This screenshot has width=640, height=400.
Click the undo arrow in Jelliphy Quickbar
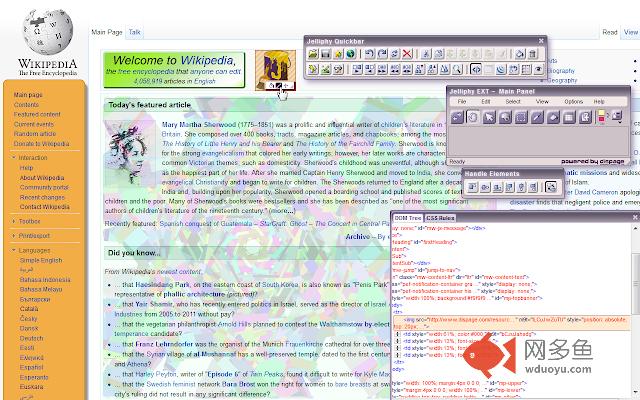(370, 54)
